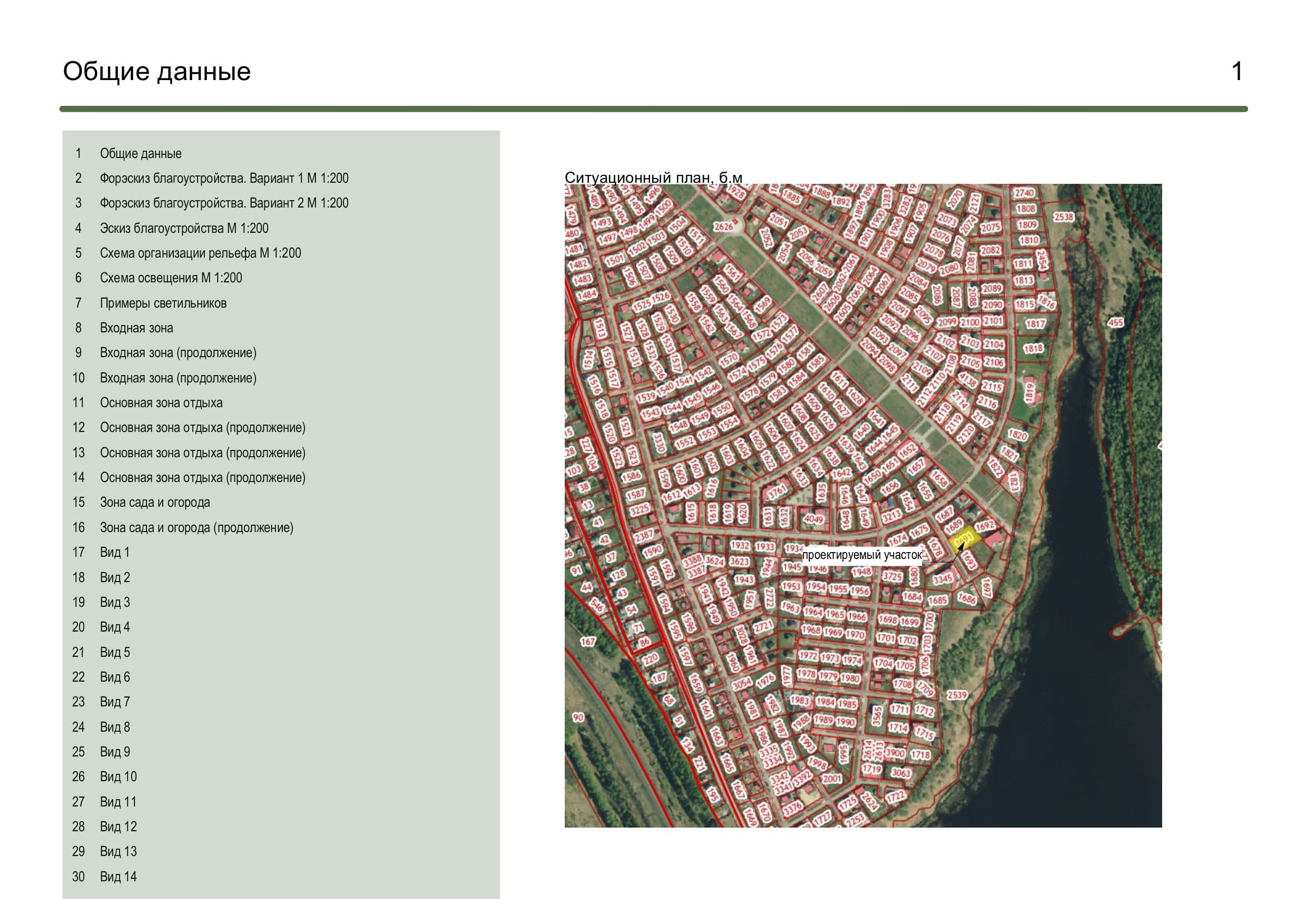Click row 10 'Входная зона (продолжение)'
This screenshot has width=1307, height=924.
click(178, 378)
